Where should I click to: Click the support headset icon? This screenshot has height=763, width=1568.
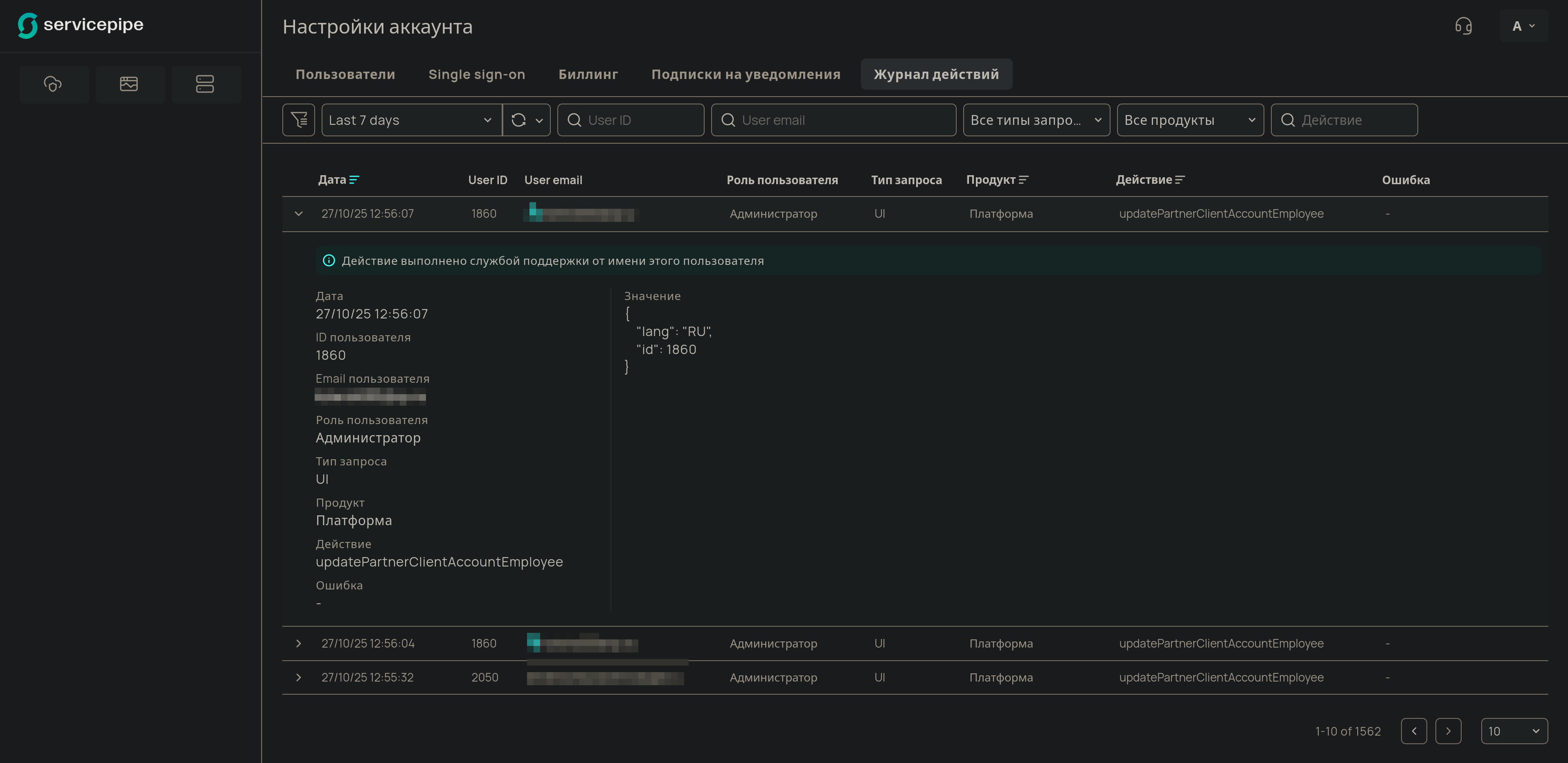tap(1463, 26)
